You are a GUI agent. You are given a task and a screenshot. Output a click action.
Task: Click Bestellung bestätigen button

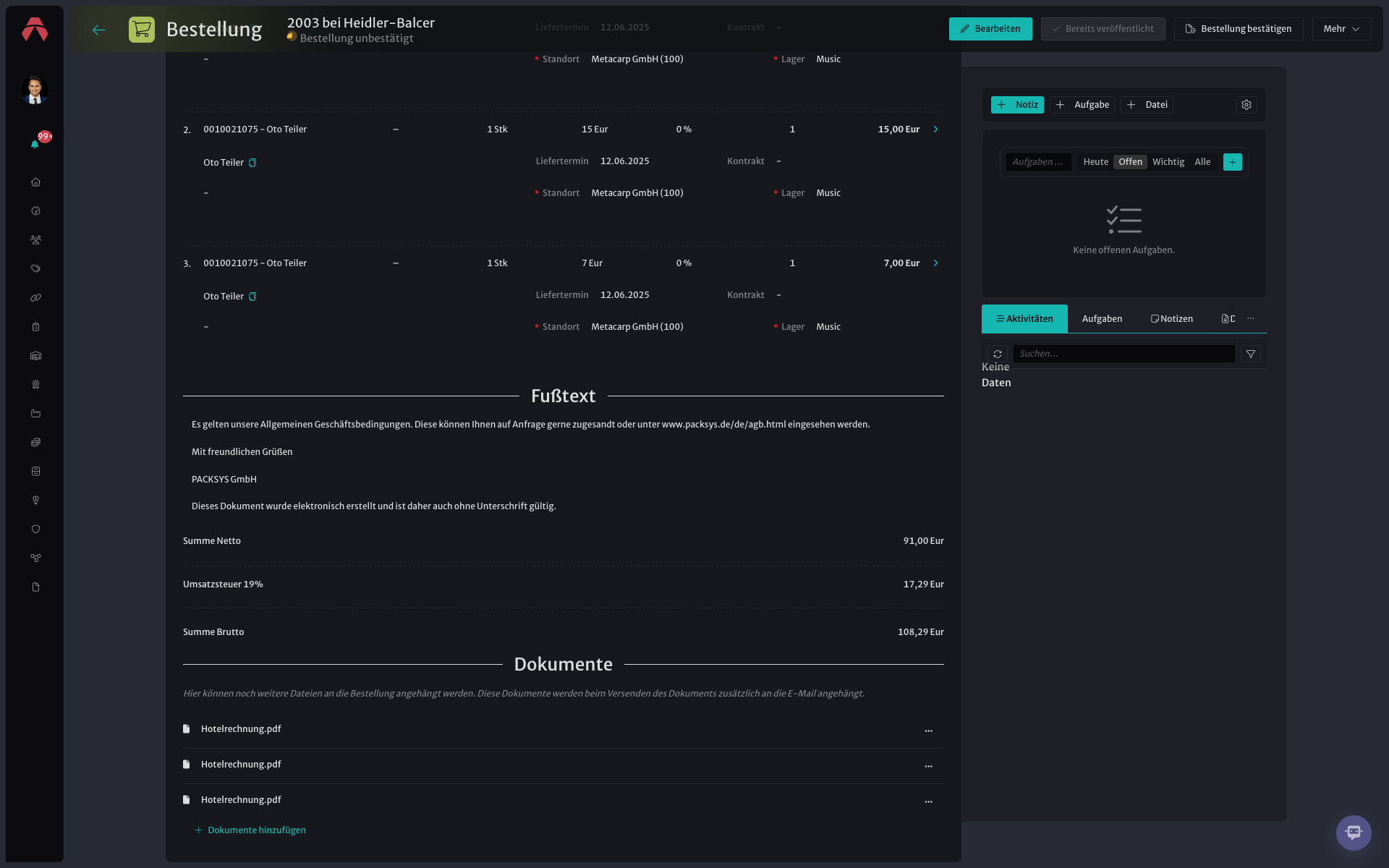point(1238,29)
